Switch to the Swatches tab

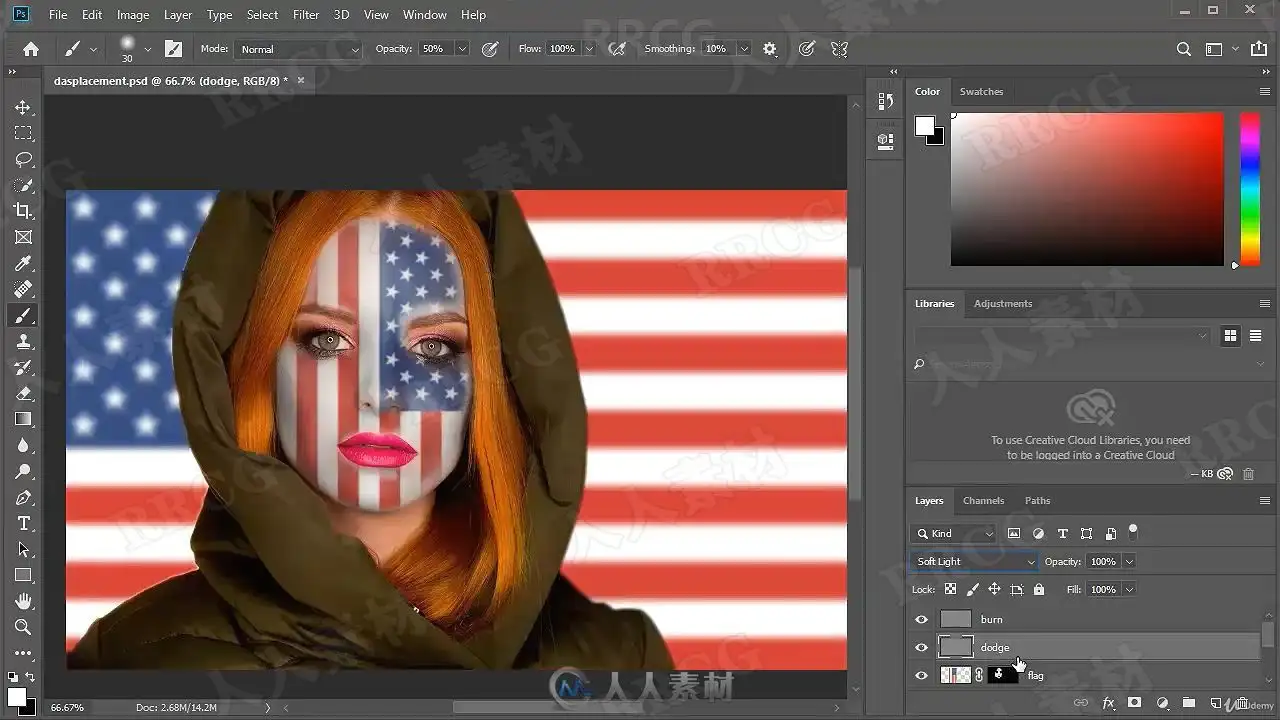(x=981, y=92)
